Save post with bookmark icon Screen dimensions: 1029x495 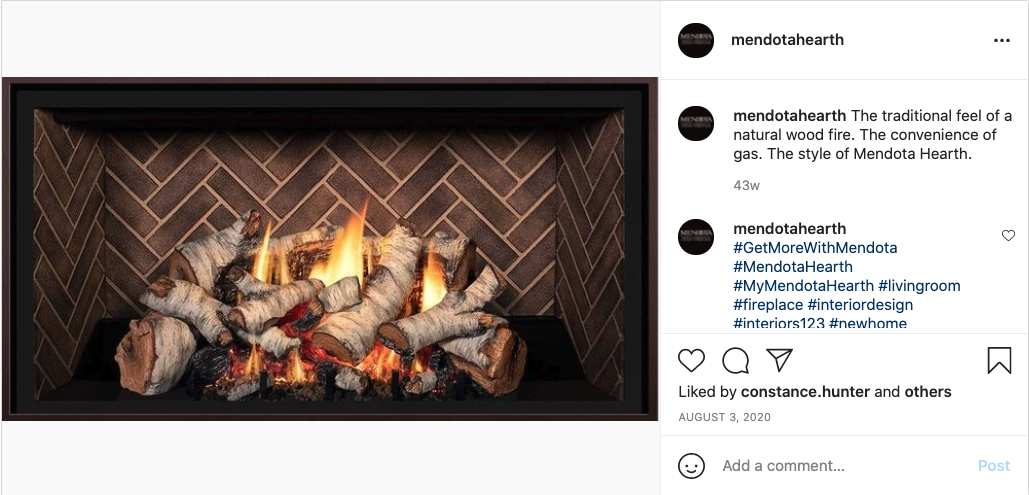[999, 360]
